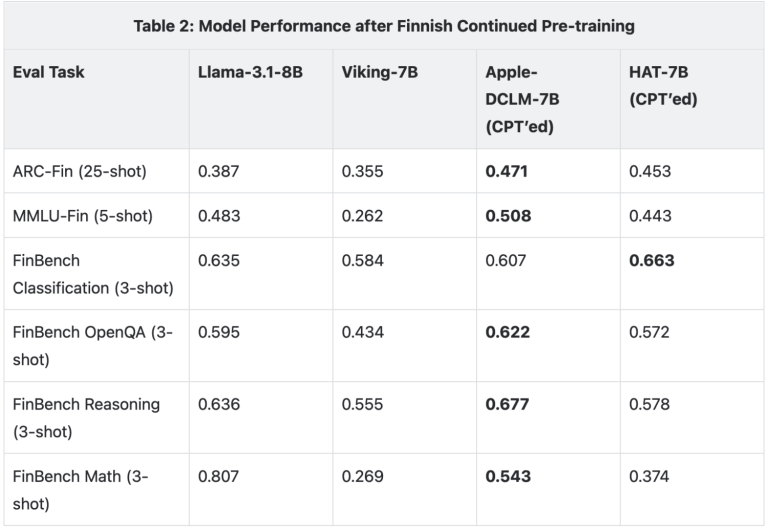
Task: Click the HAT-7B (CPT'ed) column header
Action: (663, 86)
